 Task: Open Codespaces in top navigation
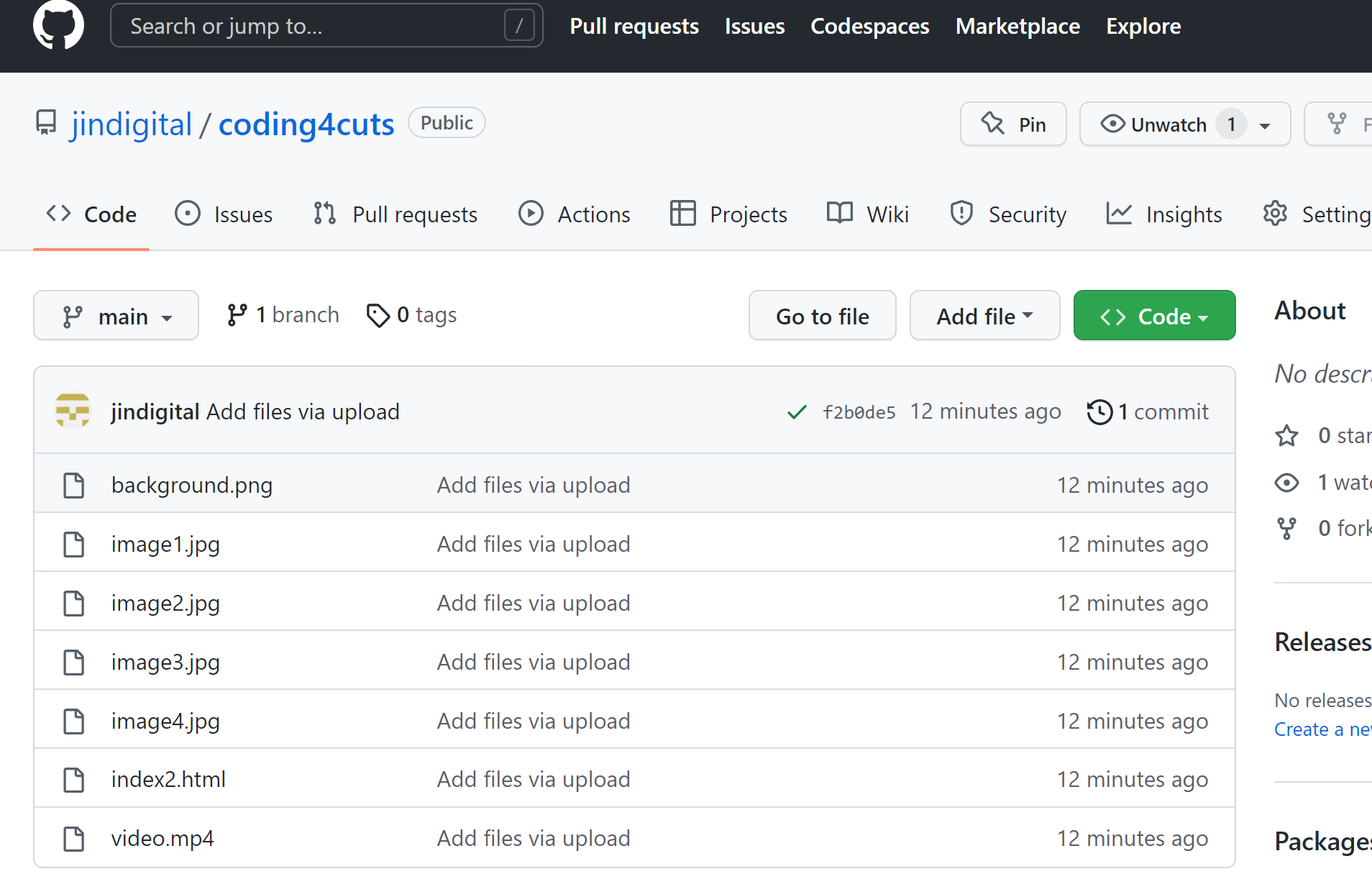point(869,26)
